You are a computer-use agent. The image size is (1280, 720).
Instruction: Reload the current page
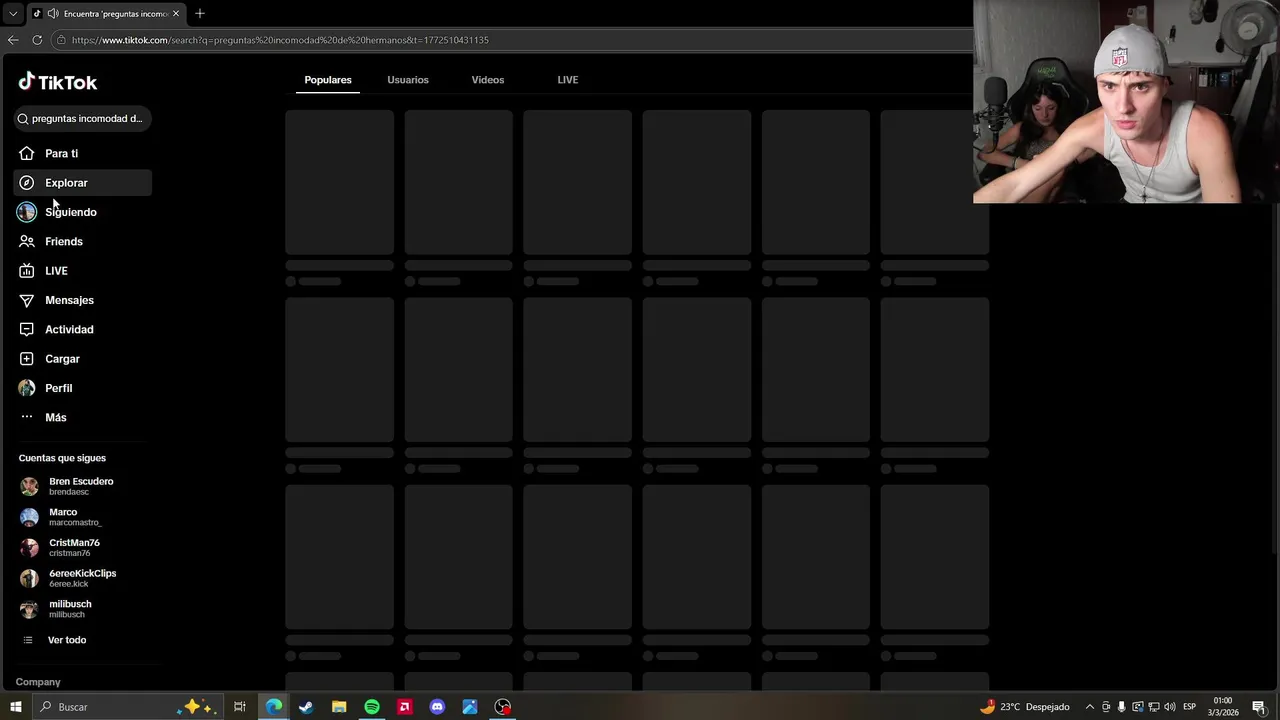[37, 40]
